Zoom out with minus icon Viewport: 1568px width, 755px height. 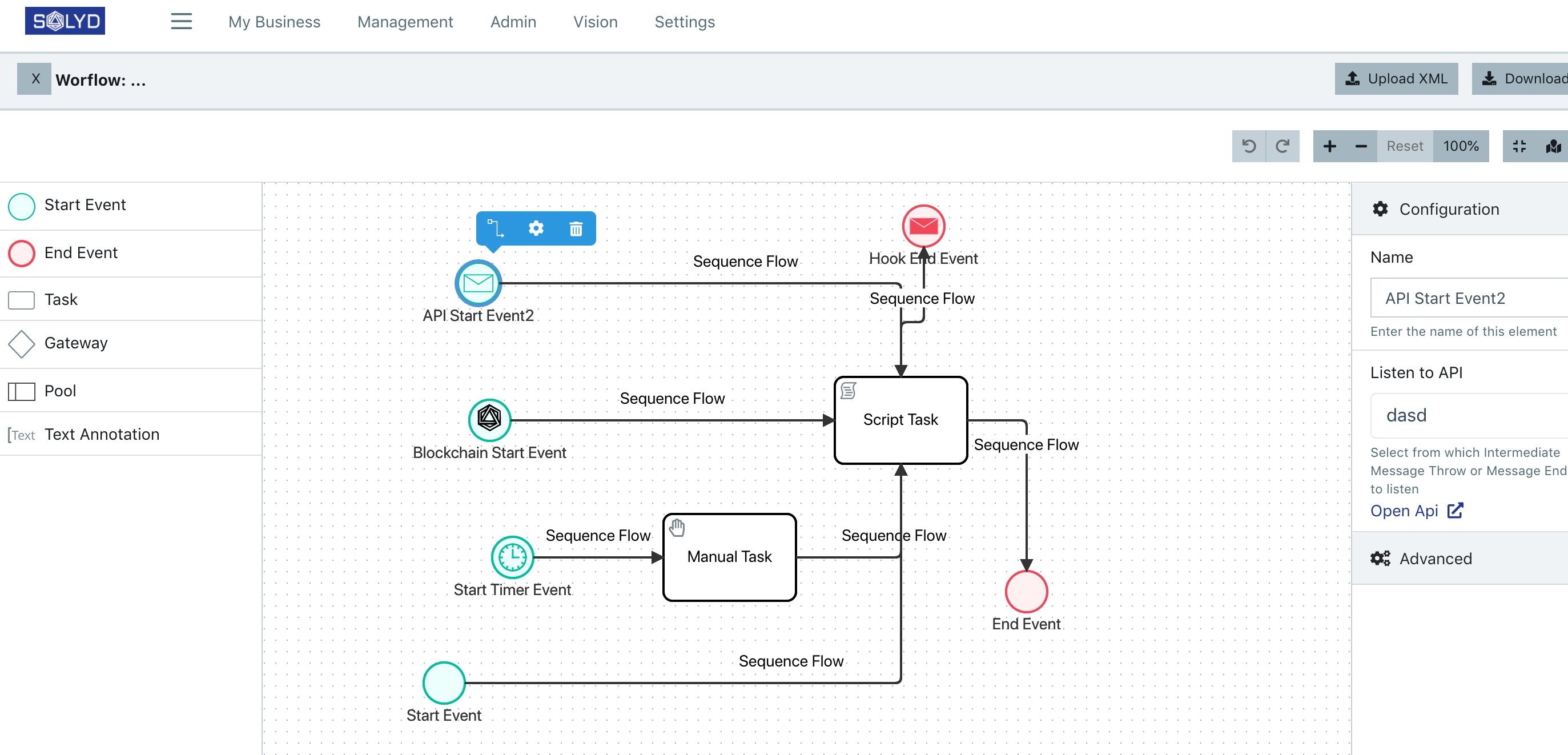[x=1361, y=146]
